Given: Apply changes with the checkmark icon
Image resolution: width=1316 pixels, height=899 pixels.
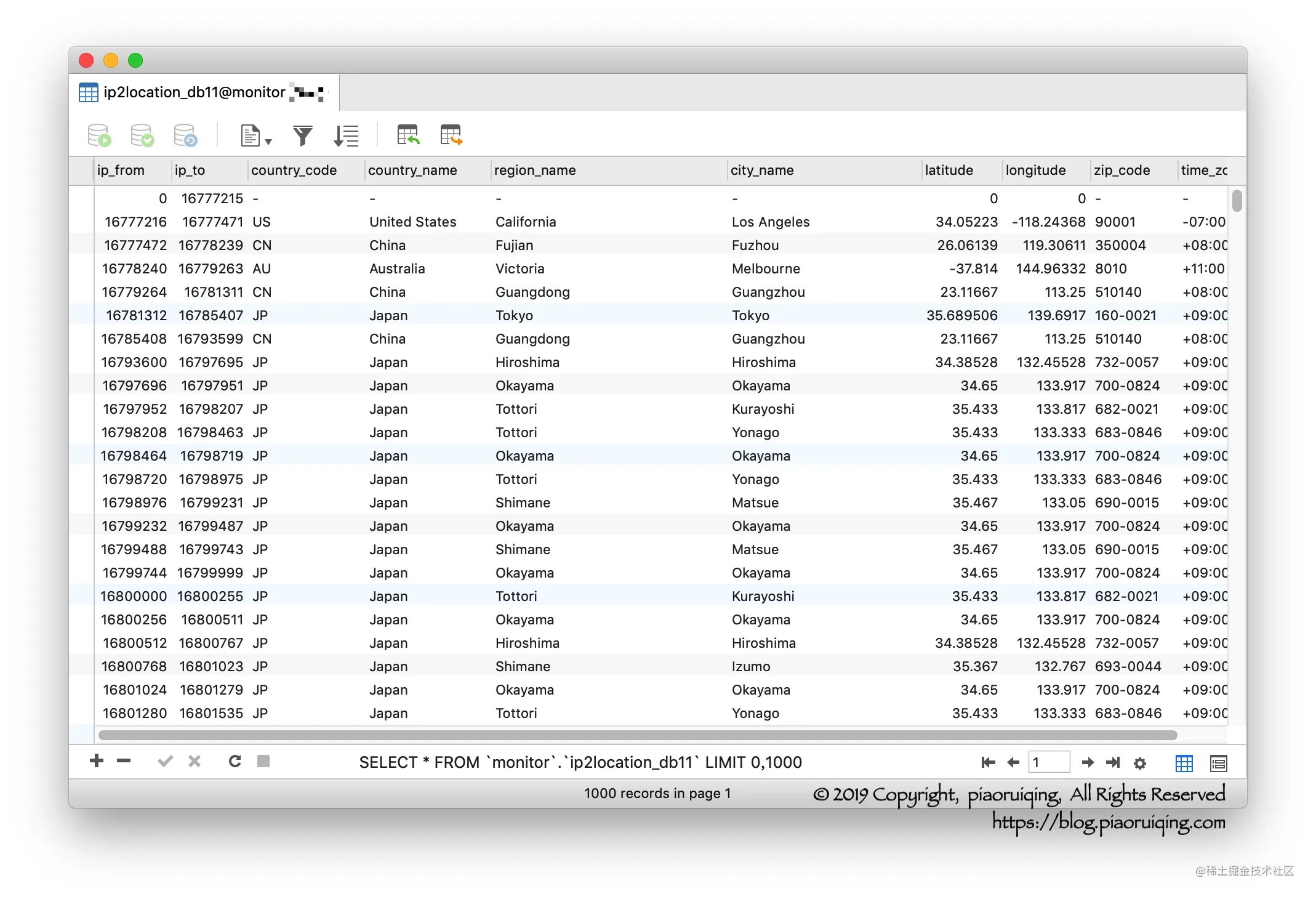Looking at the screenshot, I should 165,762.
